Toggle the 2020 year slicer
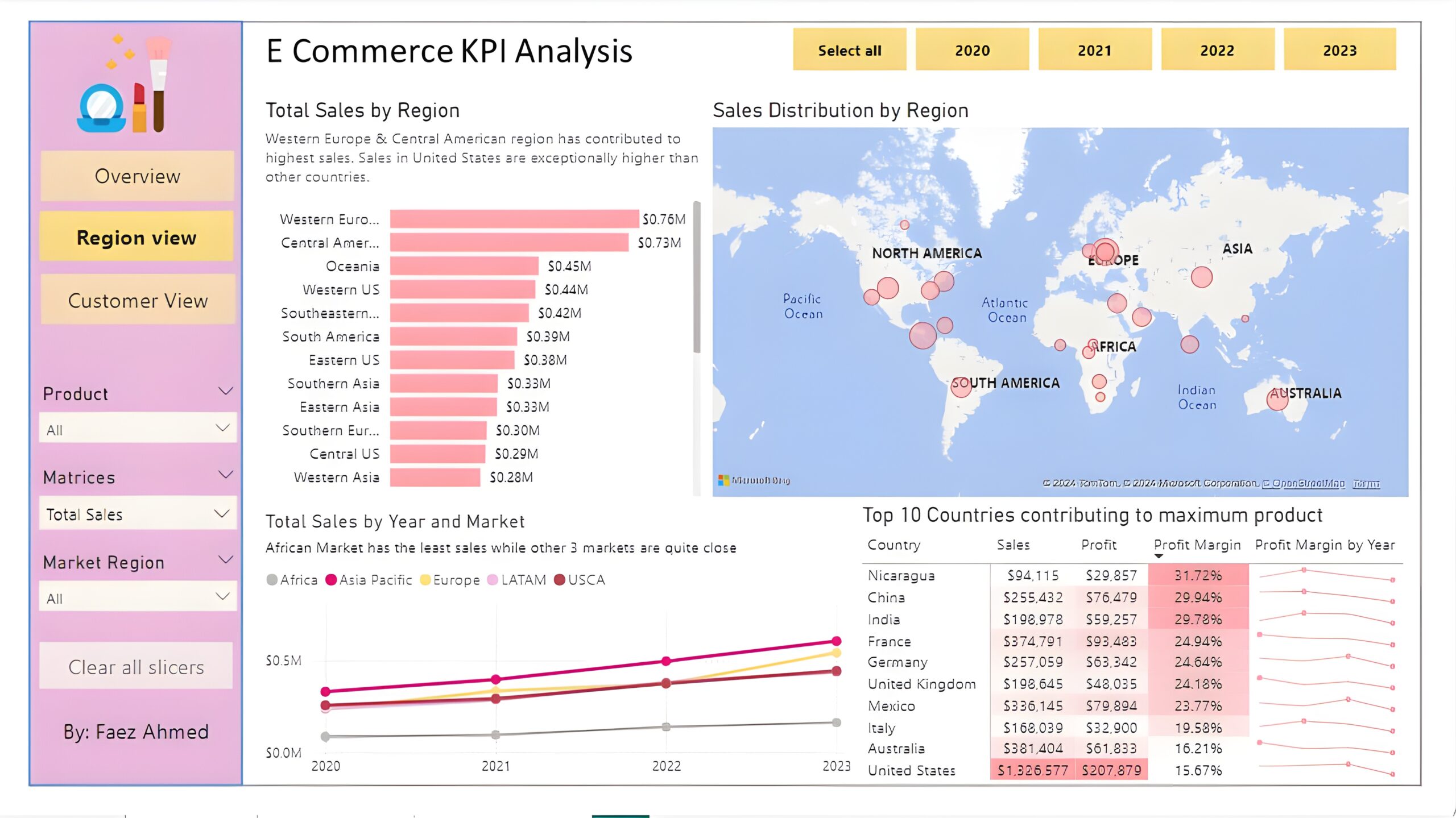Viewport: 1456px width, 818px height. click(x=972, y=50)
